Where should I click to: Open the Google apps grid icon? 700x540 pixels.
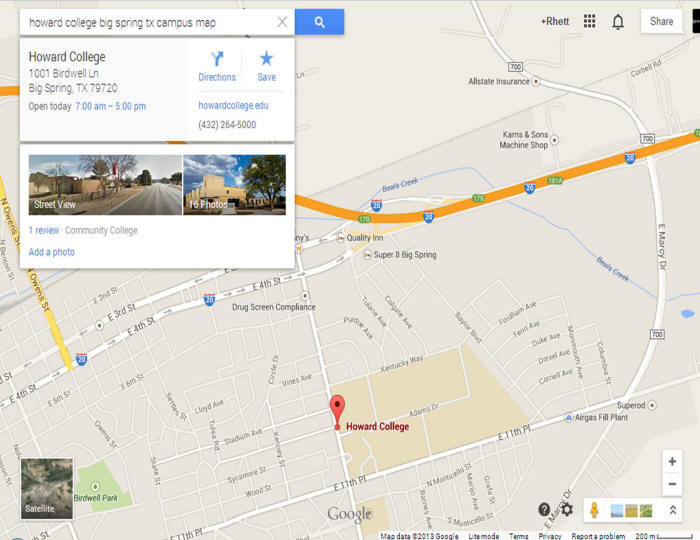point(589,21)
